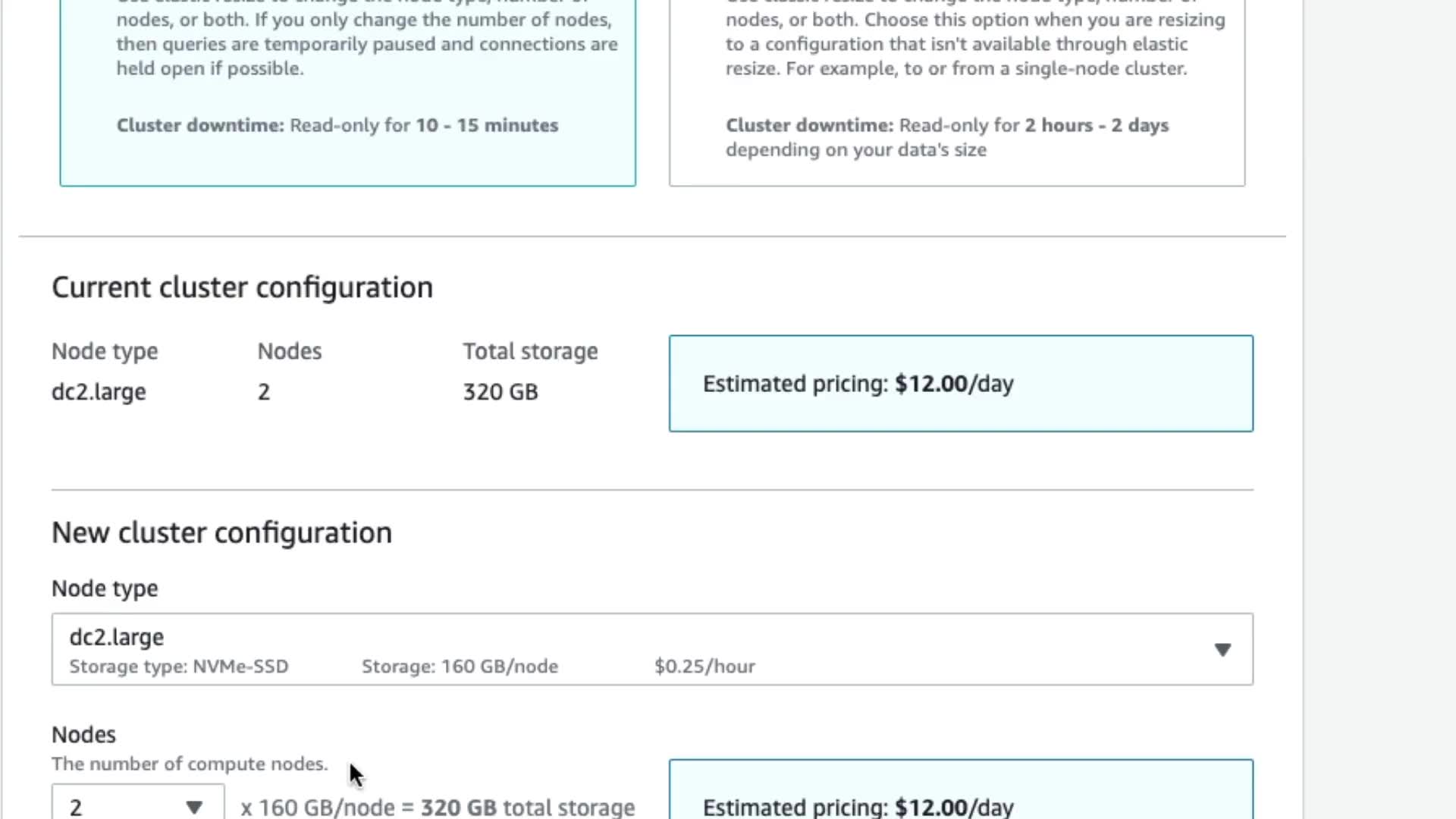The height and width of the screenshot is (819, 1456).
Task: Click the Node type label above dropdown
Action: [105, 588]
